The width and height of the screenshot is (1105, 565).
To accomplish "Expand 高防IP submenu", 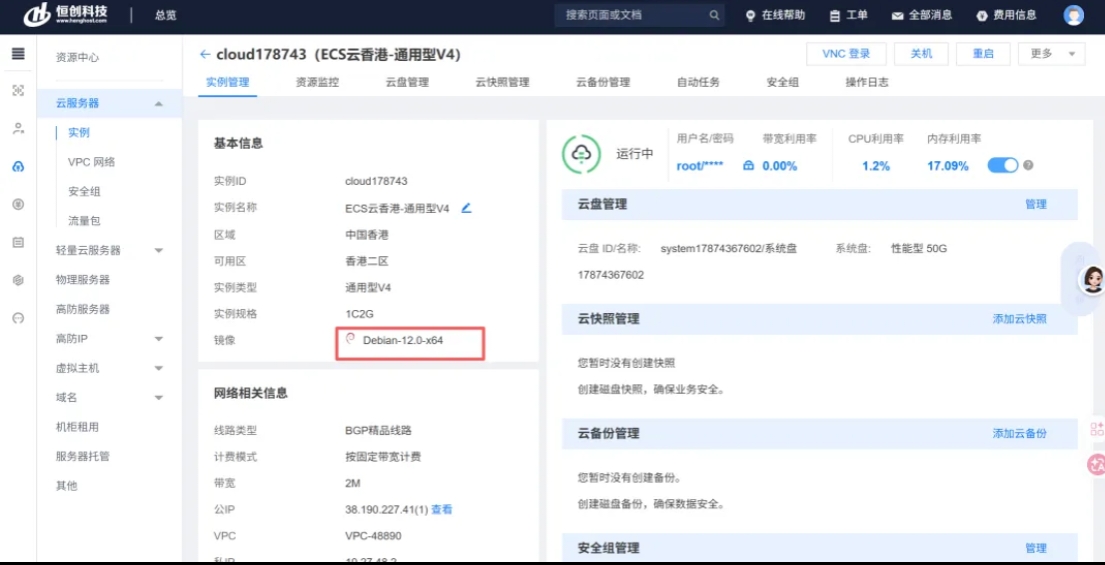I will pyautogui.click(x=159, y=339).
